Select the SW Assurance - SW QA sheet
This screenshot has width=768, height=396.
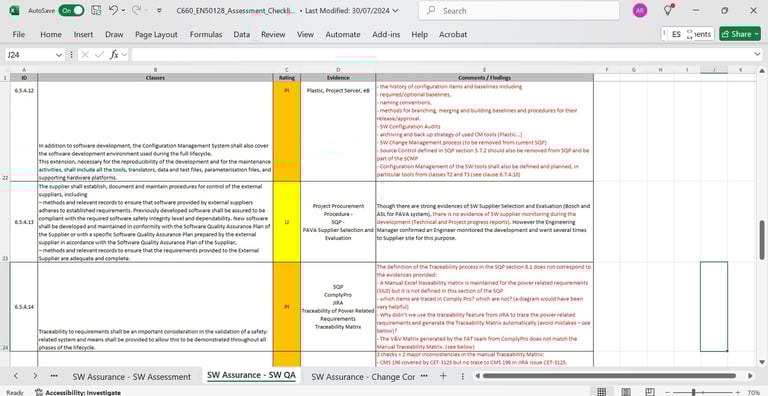(251, 375)
